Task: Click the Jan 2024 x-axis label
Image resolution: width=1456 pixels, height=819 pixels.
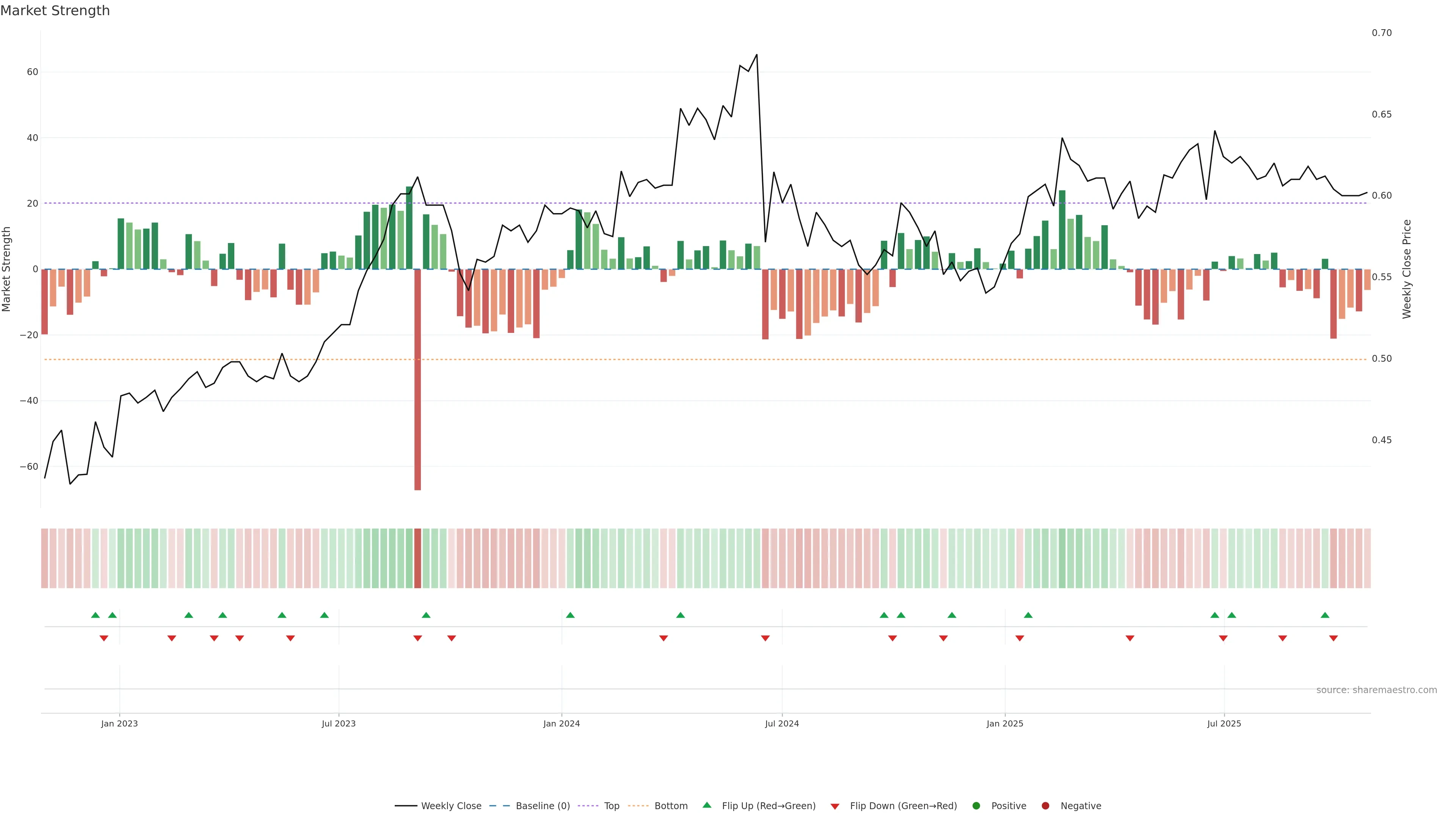Action: pos(561,723)
